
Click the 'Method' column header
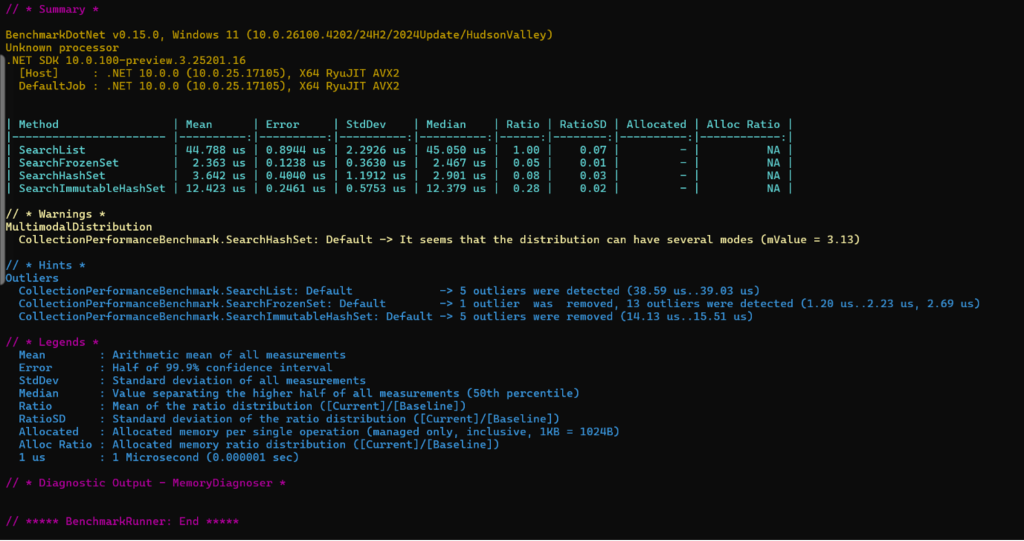point(39,124)
